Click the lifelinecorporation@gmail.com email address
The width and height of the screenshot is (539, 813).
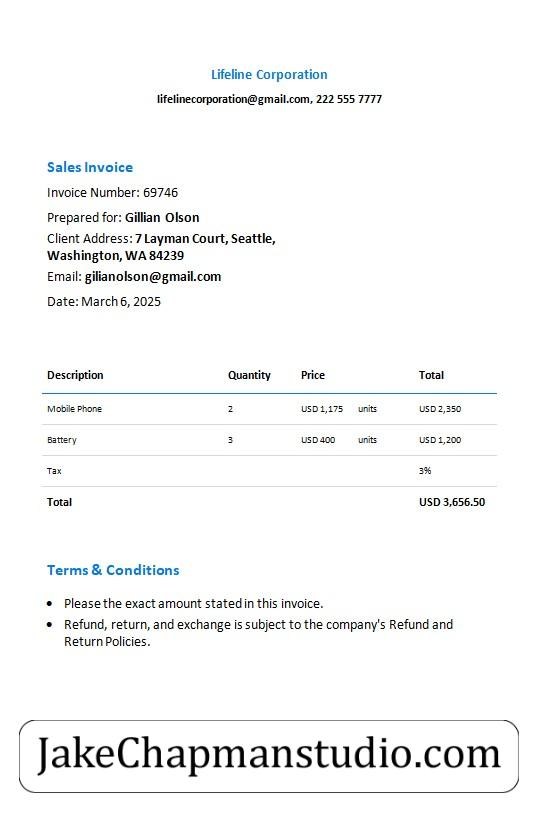(x=234, y=99)
